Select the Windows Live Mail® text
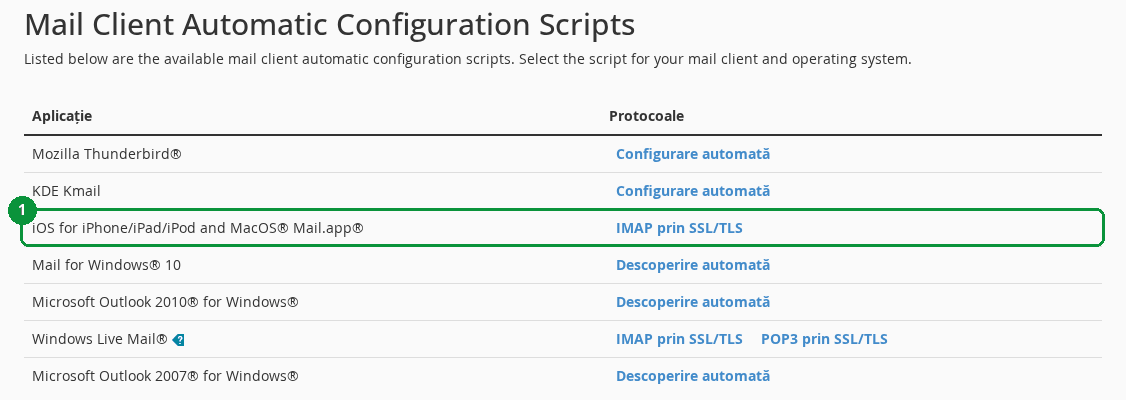 pos(100,339)
